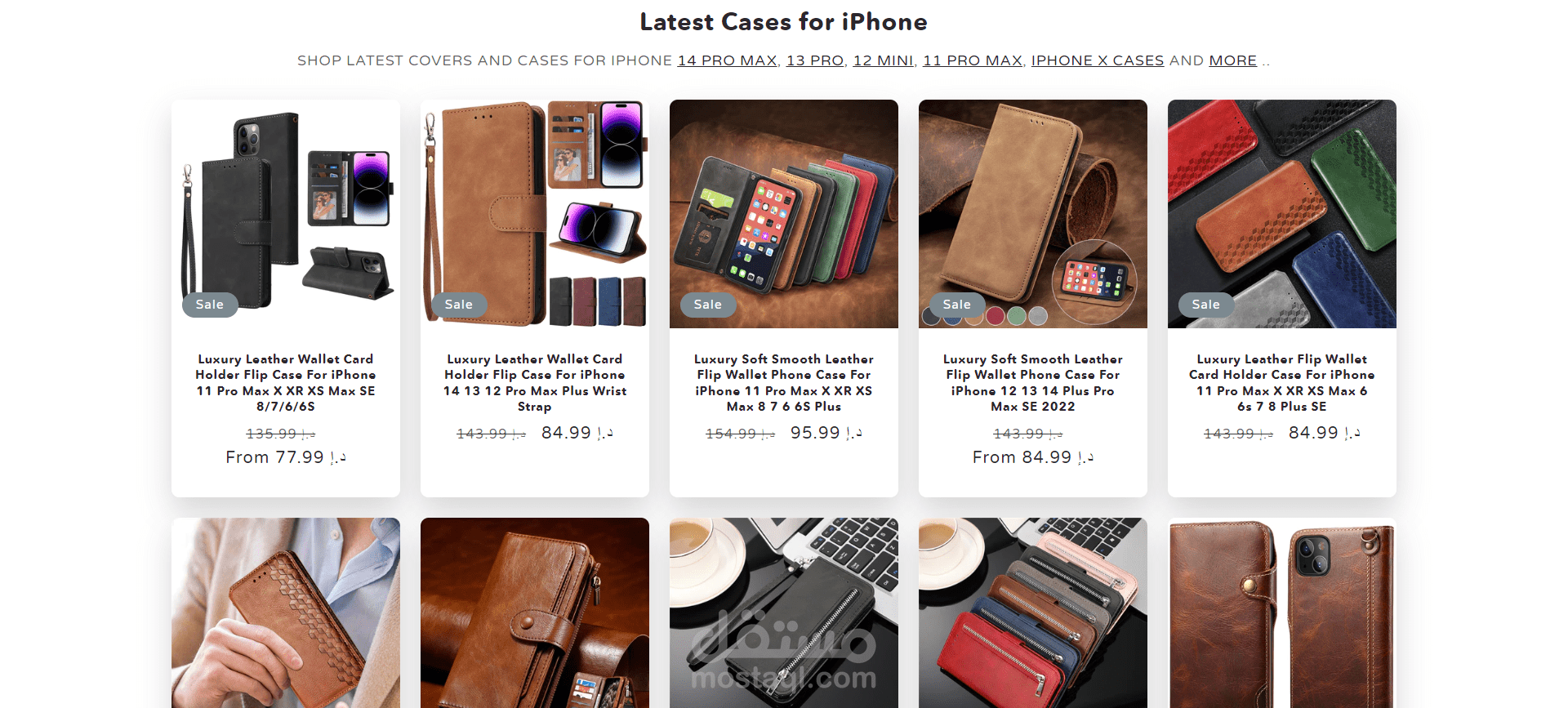Image resolution: width=1568 pixels, height=708 pixels.
Task: Open stacked zipper wallet cases image
Action: 1033,612
